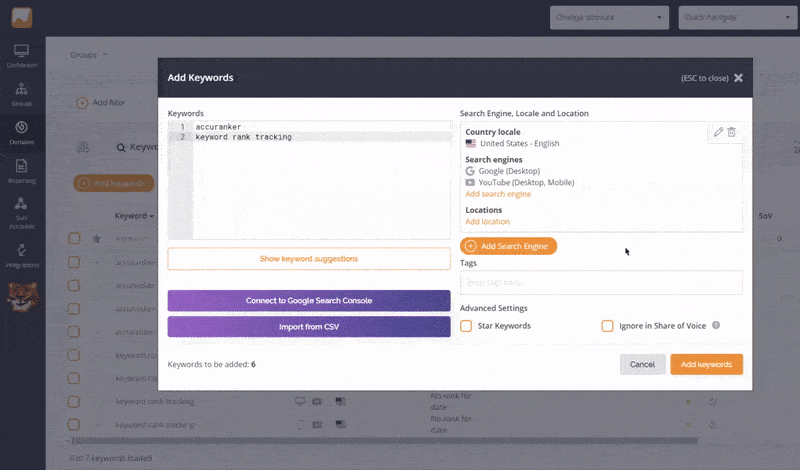Click Show keyword suggestions button
Viewport: 800px width, 470px height.
(309, 259)
